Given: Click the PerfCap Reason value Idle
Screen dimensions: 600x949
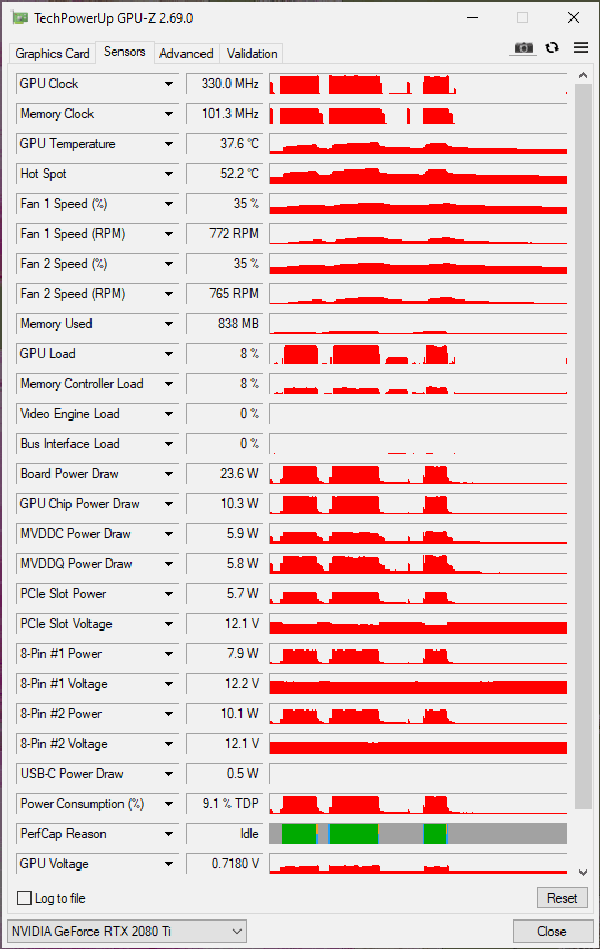Looking at the screenshot, I should [249, 833].
